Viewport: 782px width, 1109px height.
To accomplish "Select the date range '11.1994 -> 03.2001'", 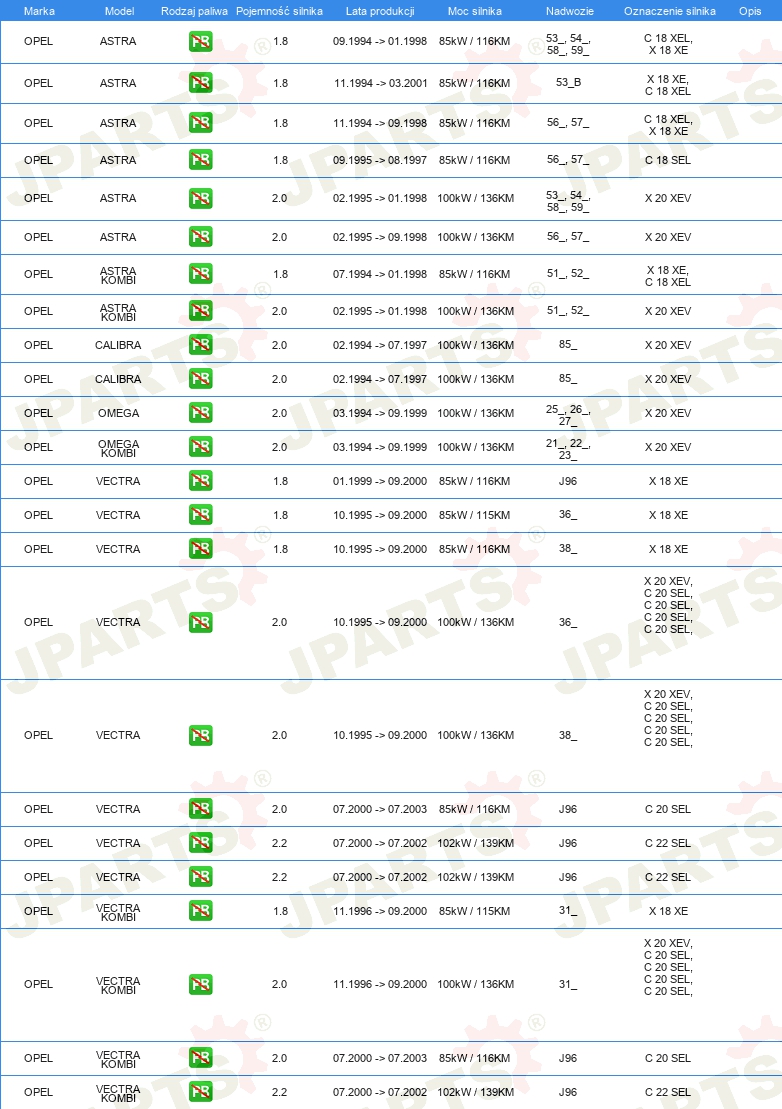I will pos(380,83).
